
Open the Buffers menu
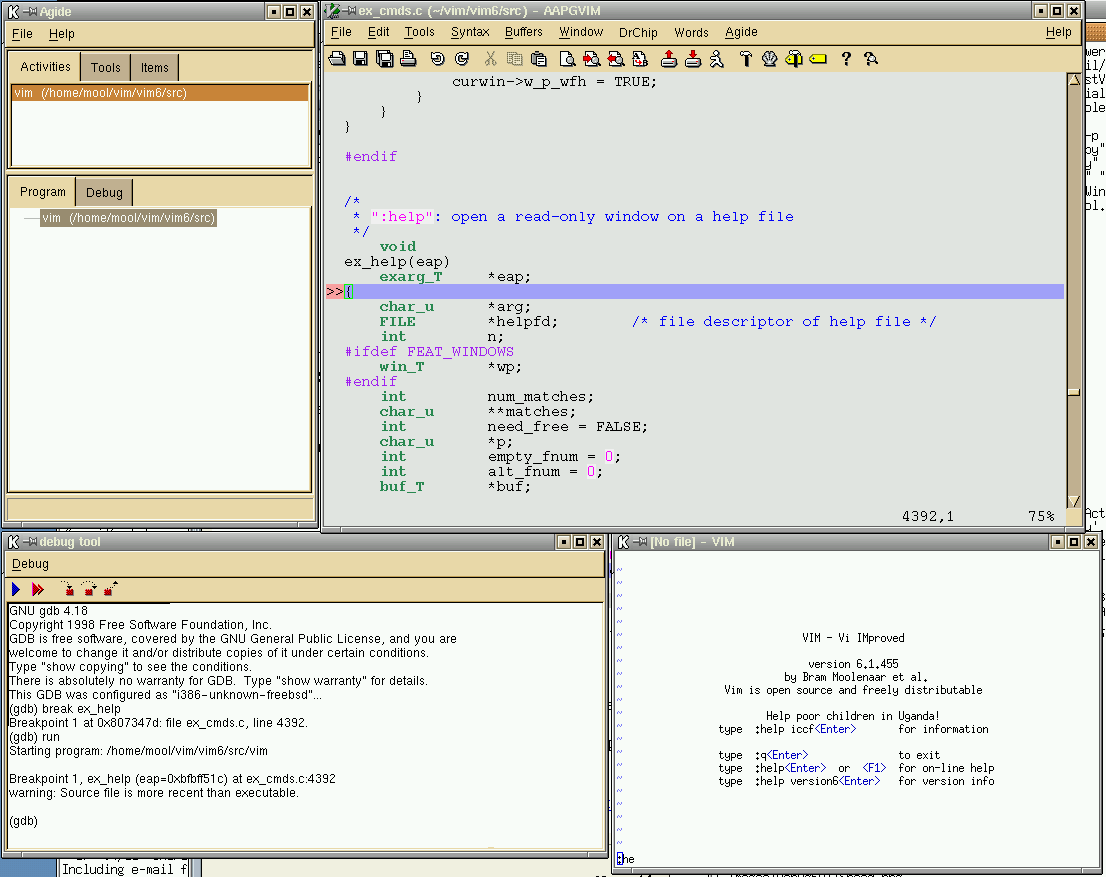click(x=524, y=32)
